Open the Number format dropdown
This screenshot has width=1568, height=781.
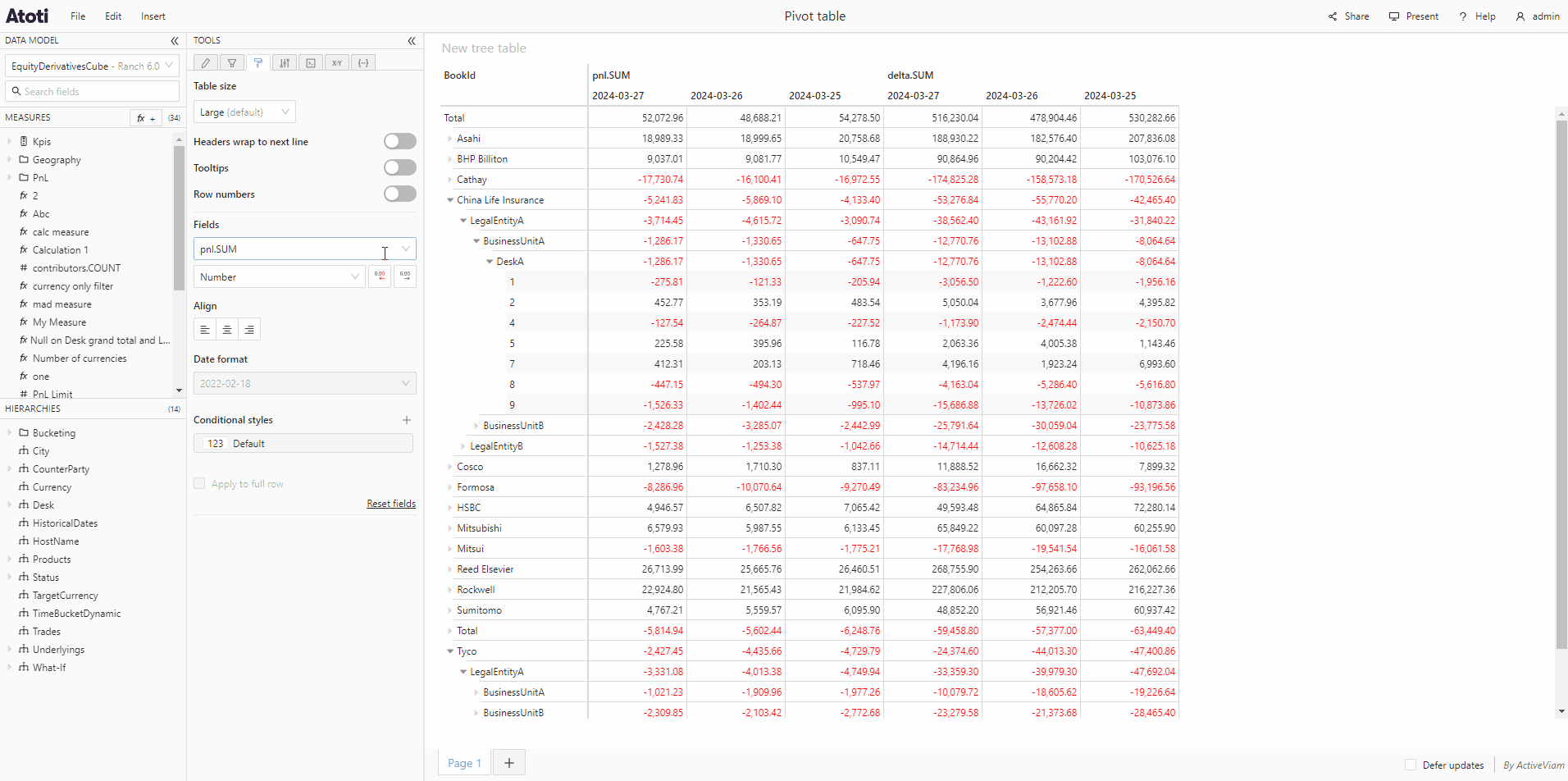point(280,277)
